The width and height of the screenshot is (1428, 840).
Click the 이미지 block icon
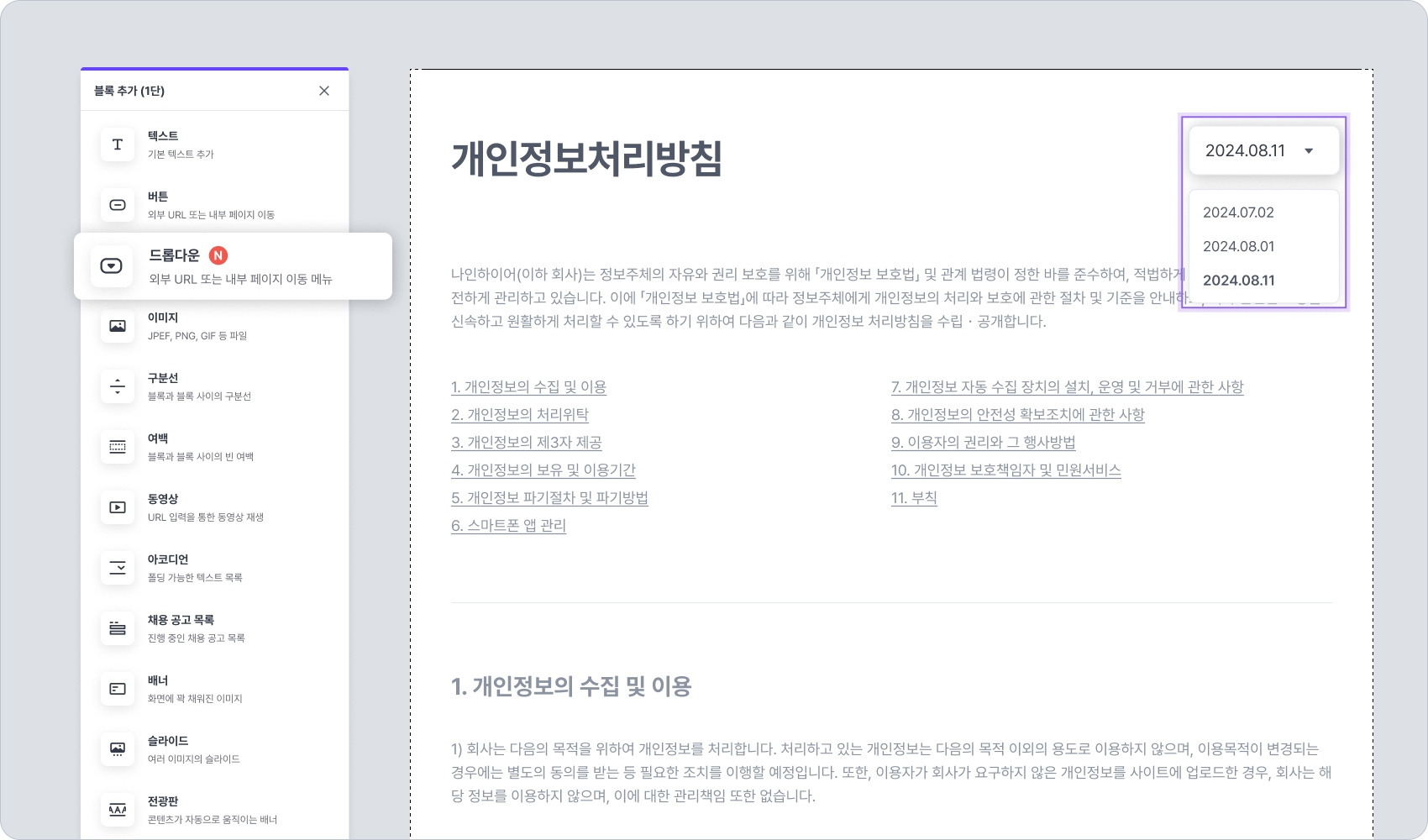click(x=118, y=326)
